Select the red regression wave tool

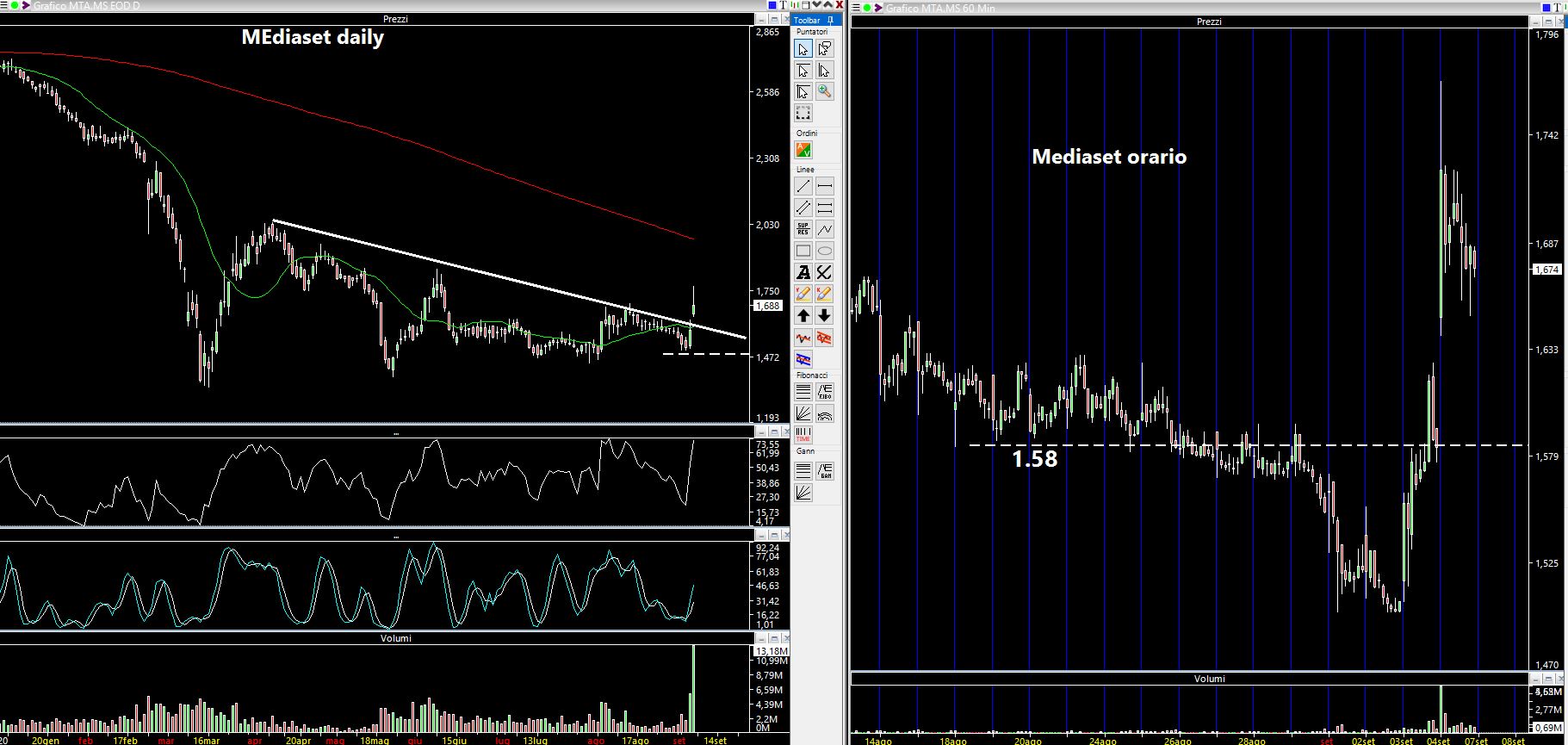click(803, 338)
